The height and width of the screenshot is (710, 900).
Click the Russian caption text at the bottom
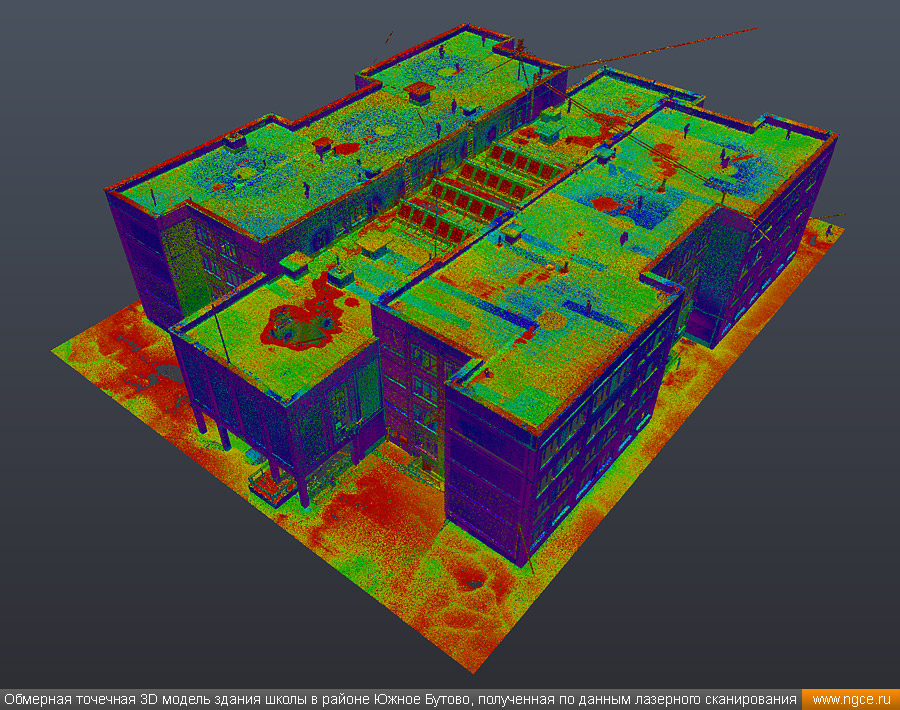pyautogui.click(x=400, y=700)
